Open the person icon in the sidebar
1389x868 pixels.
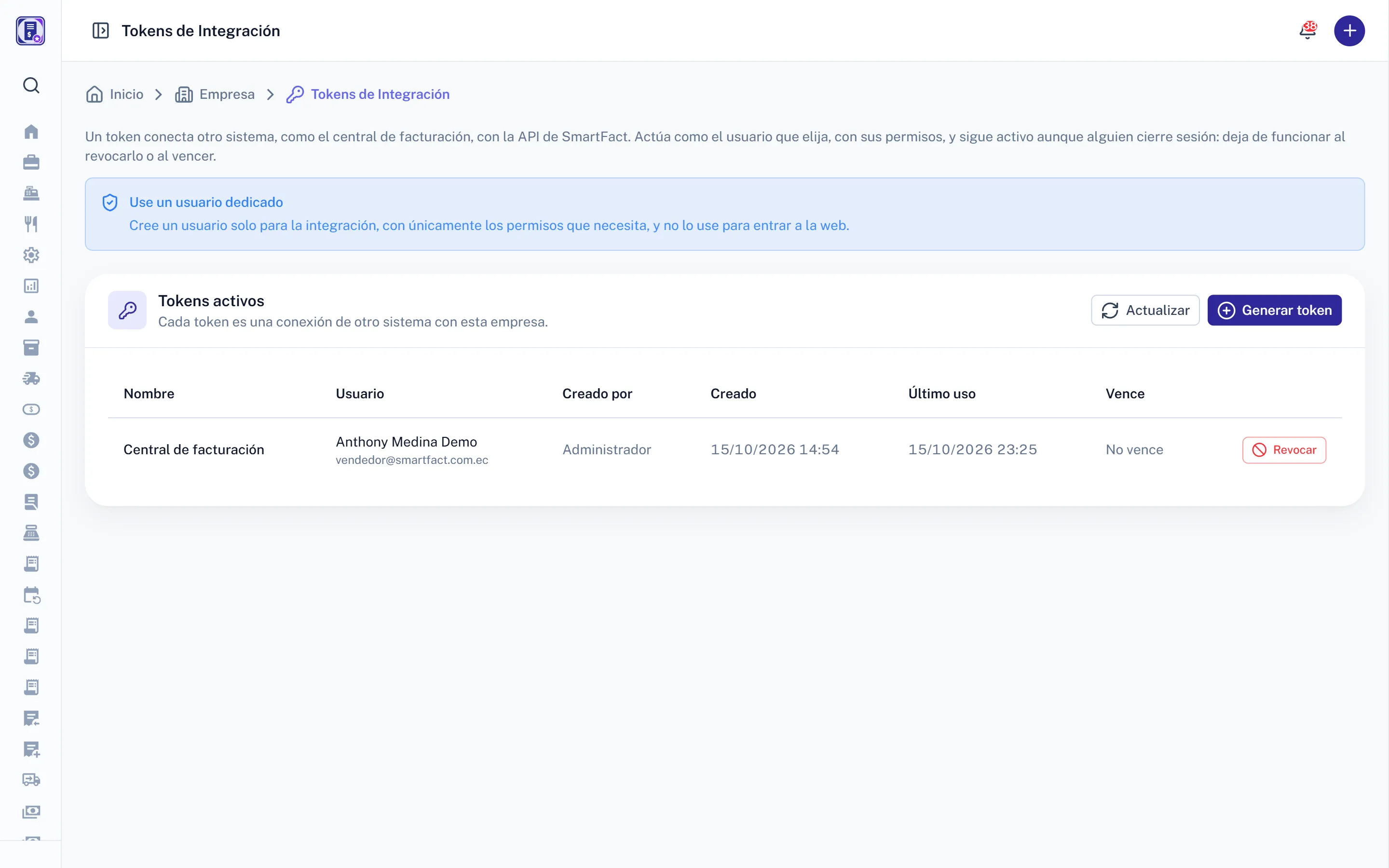point(31,317)
